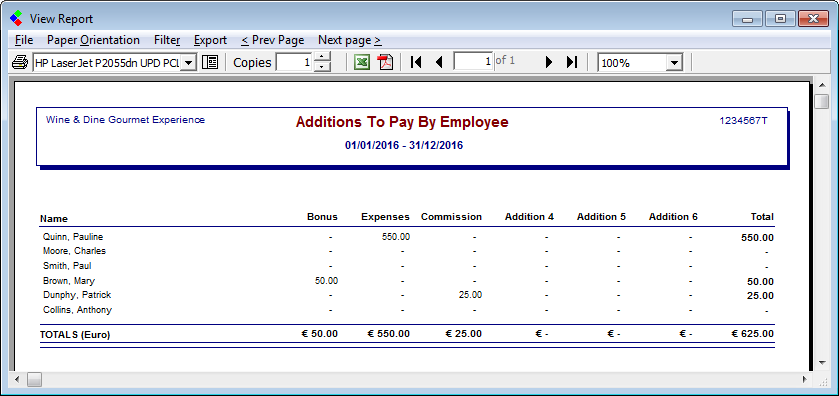Export report to Excel icon

[362, 63]
